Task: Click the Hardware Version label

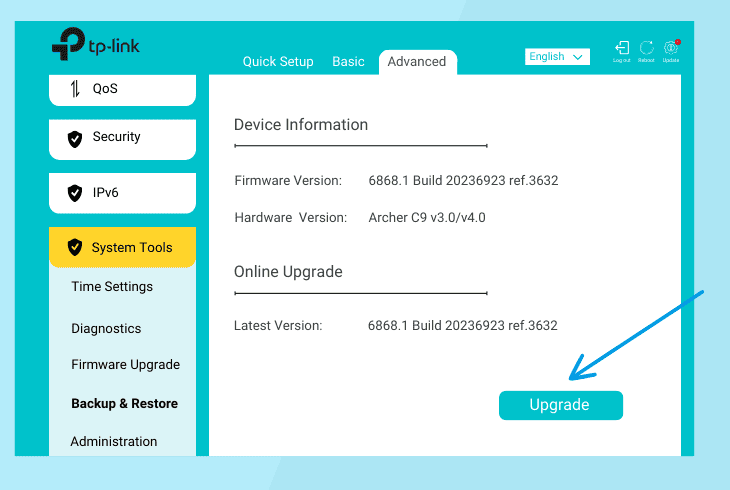Action: click(291, 218)
